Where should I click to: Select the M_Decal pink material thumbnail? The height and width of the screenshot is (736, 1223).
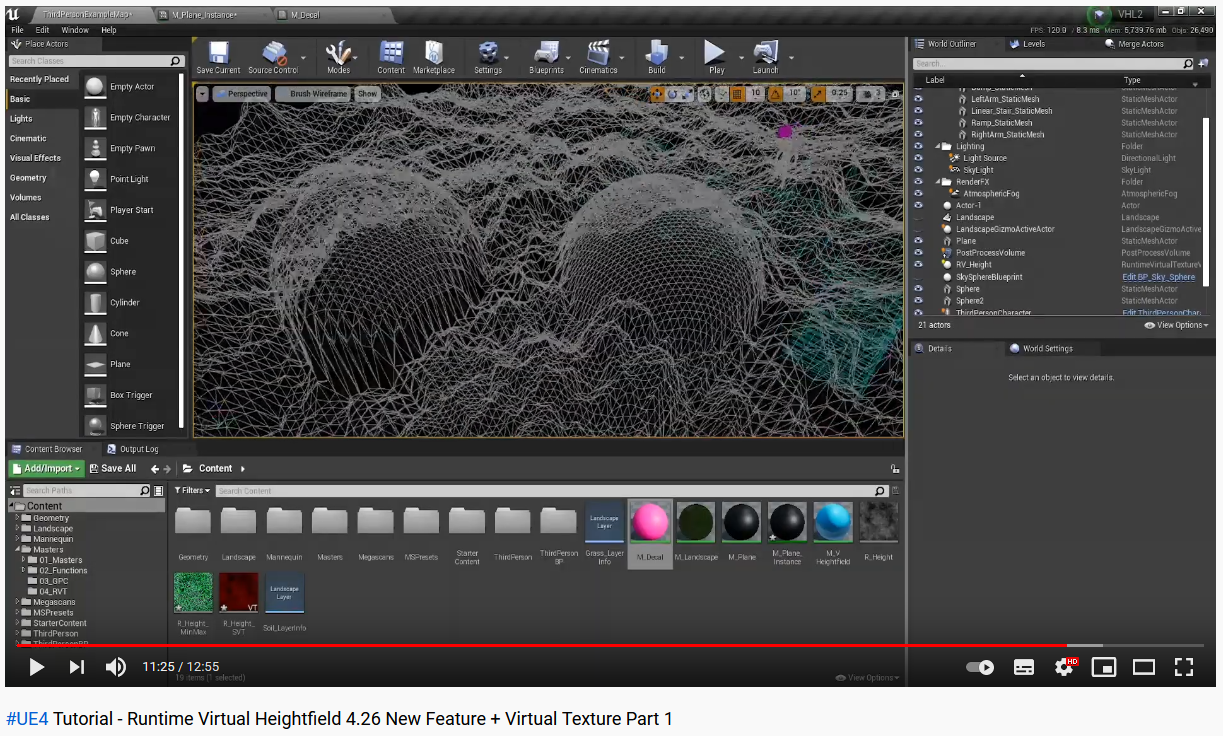[650, 522]
